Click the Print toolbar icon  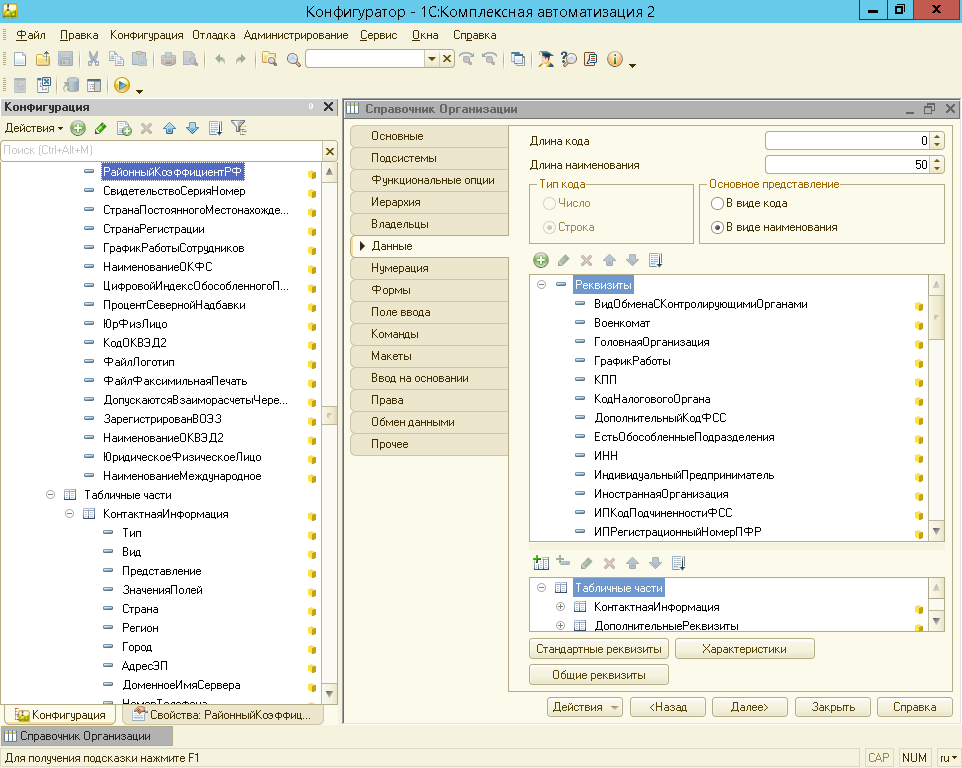click(x=168, y=59)
